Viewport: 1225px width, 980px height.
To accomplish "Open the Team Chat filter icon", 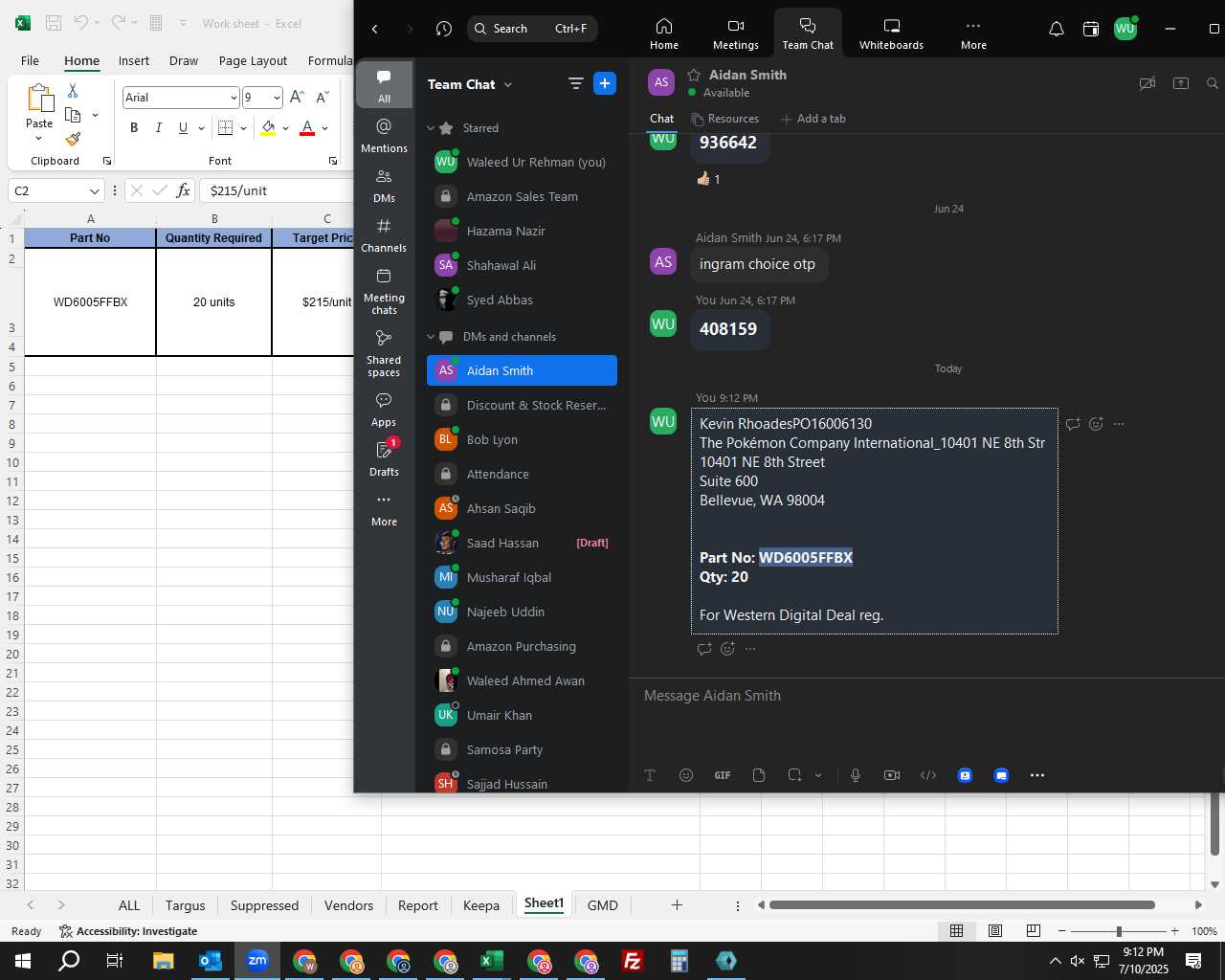I will (575, 83).
